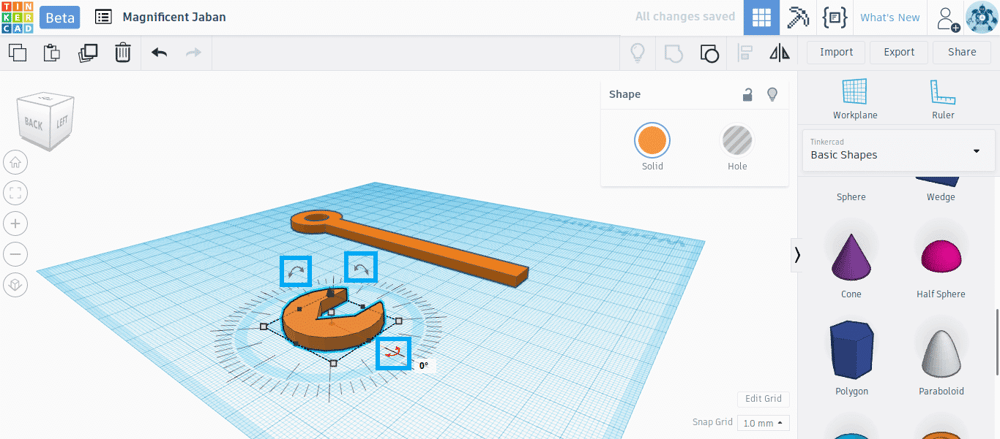1000x439 pixels.
Task: Click the left curved rotation handle above shape
Action: click(x=296, y=271)
